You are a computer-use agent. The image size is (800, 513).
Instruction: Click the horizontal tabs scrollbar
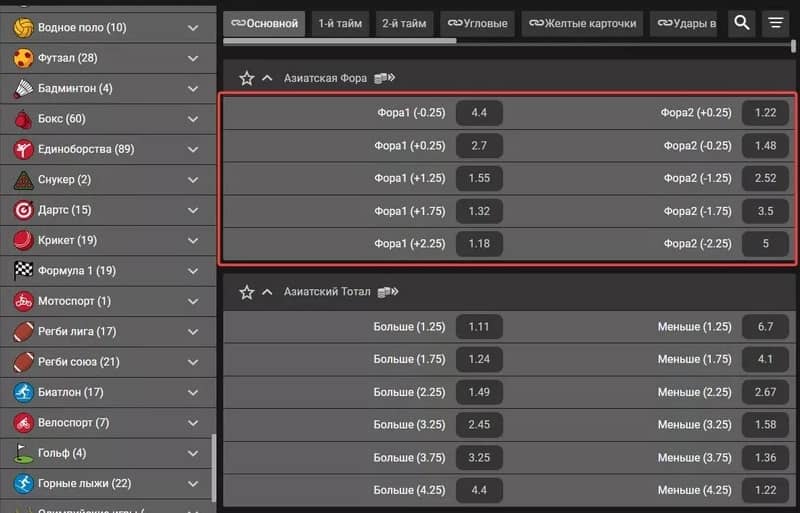pyautogui.click(x=340, y=41)
